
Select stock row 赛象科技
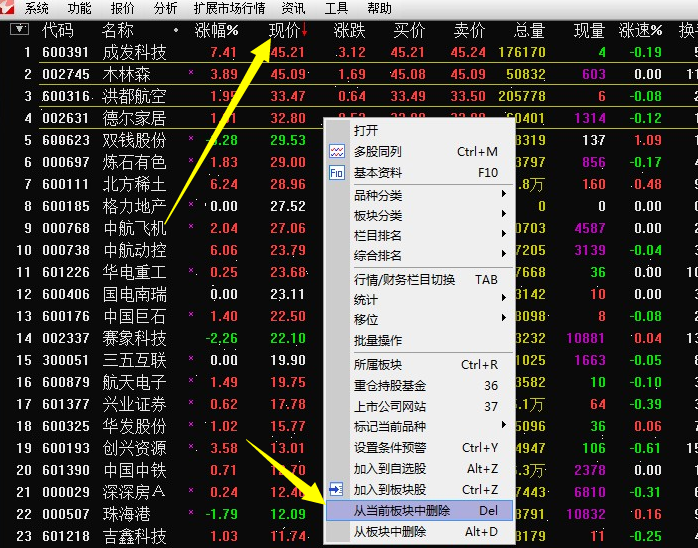coord(349,338)
